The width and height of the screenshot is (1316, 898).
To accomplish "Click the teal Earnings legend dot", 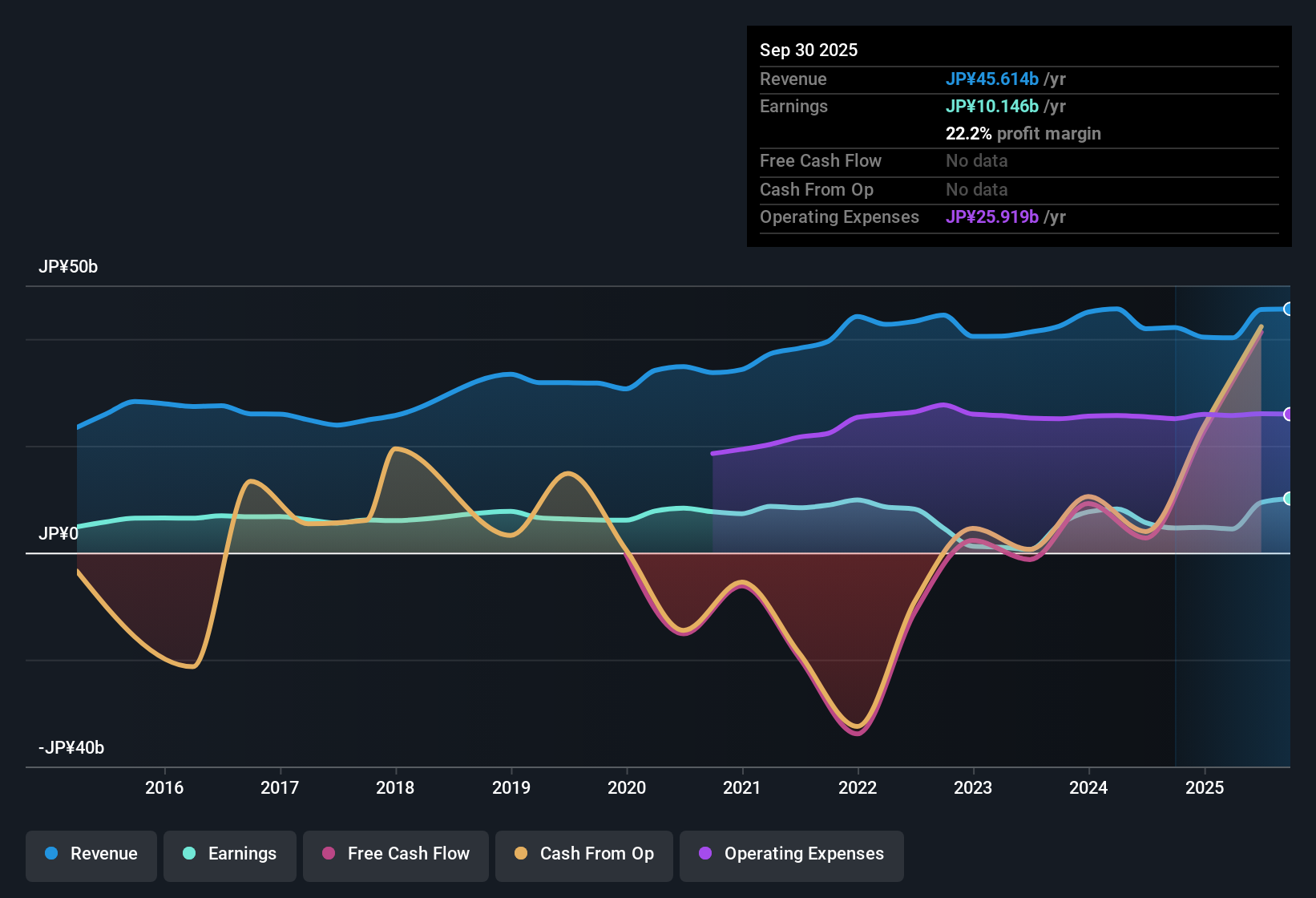I will [189, 854].
